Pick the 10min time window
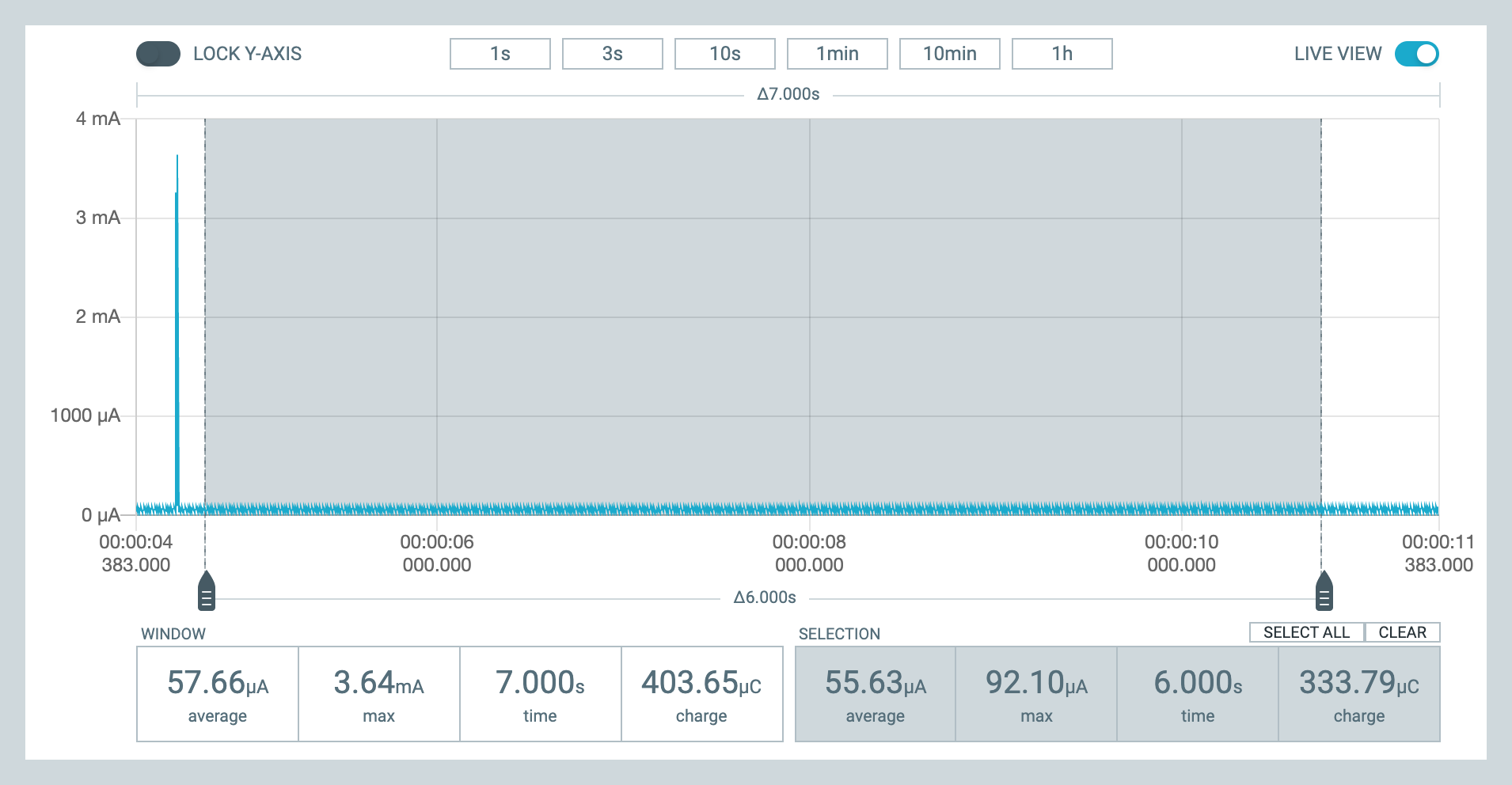 point(949,54)
